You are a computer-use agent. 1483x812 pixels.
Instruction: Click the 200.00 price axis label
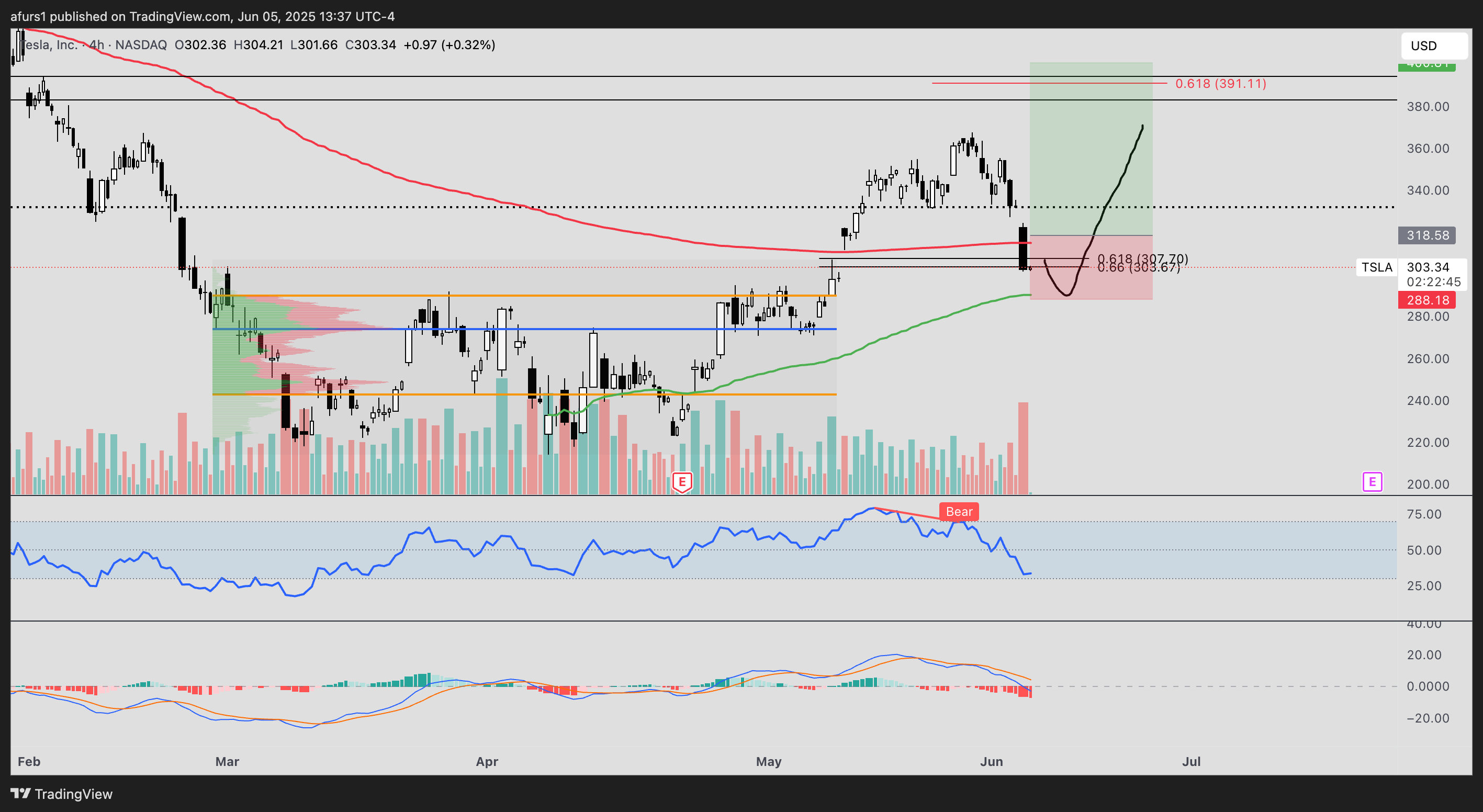tap(1428, 484)
